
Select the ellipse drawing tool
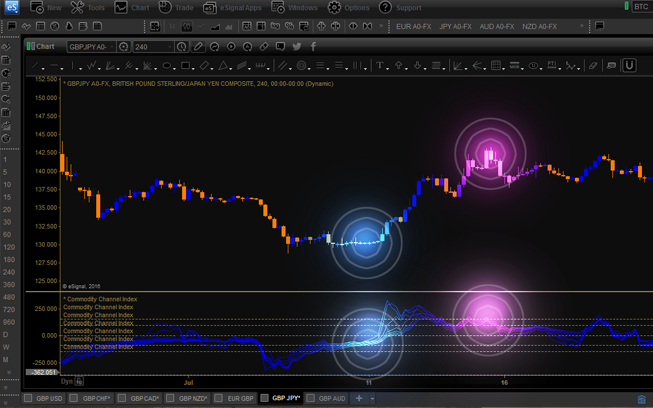point(167,65)
